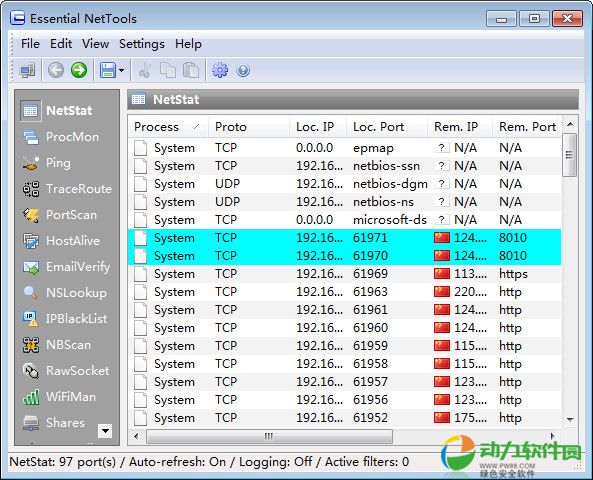Screen dimensions: 593x480
Task: Open the IPBlackList tool
Action: coord(65,319)
